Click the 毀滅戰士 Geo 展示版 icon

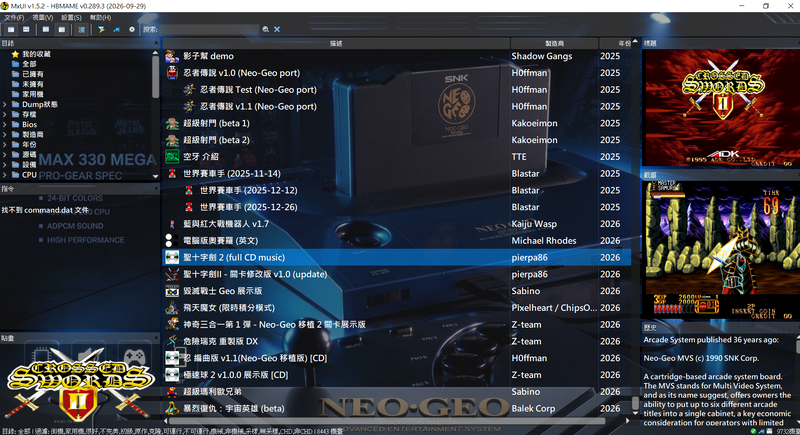172,291
